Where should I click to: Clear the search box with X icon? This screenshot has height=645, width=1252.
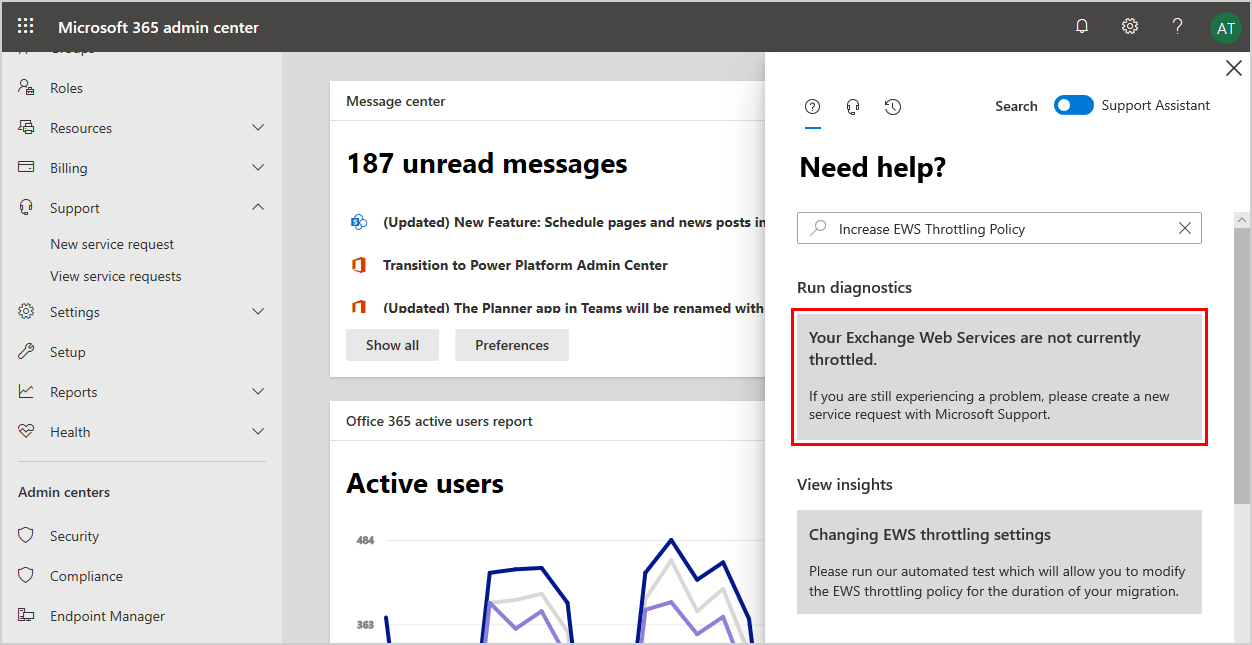coord(1185,229)
